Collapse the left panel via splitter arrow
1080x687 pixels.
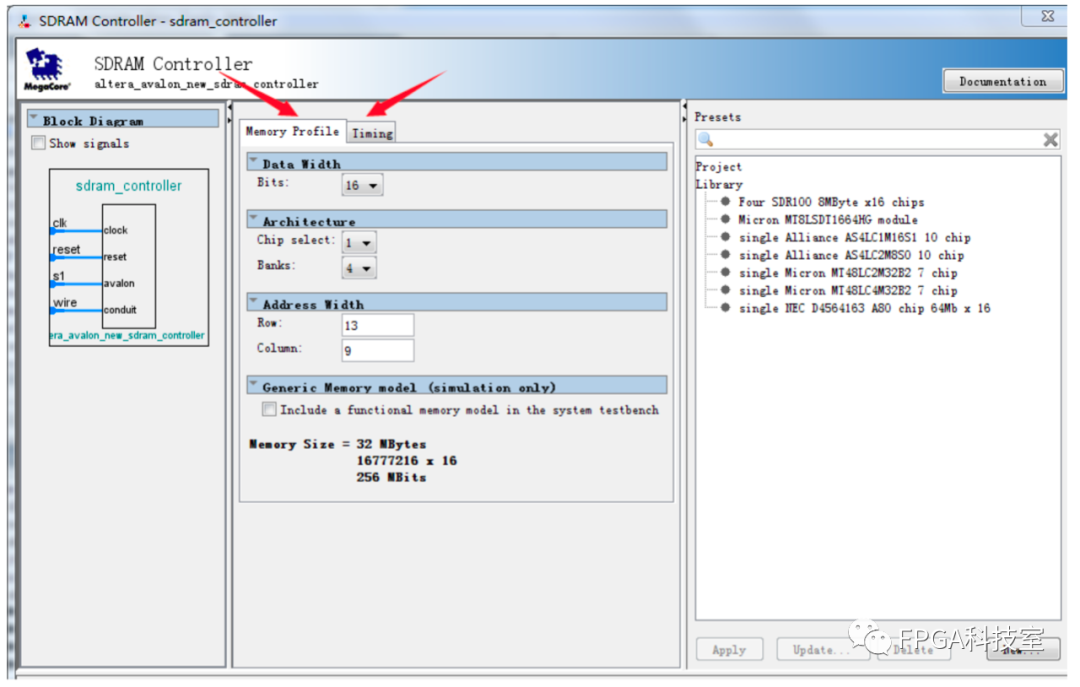tap(229, 107)
